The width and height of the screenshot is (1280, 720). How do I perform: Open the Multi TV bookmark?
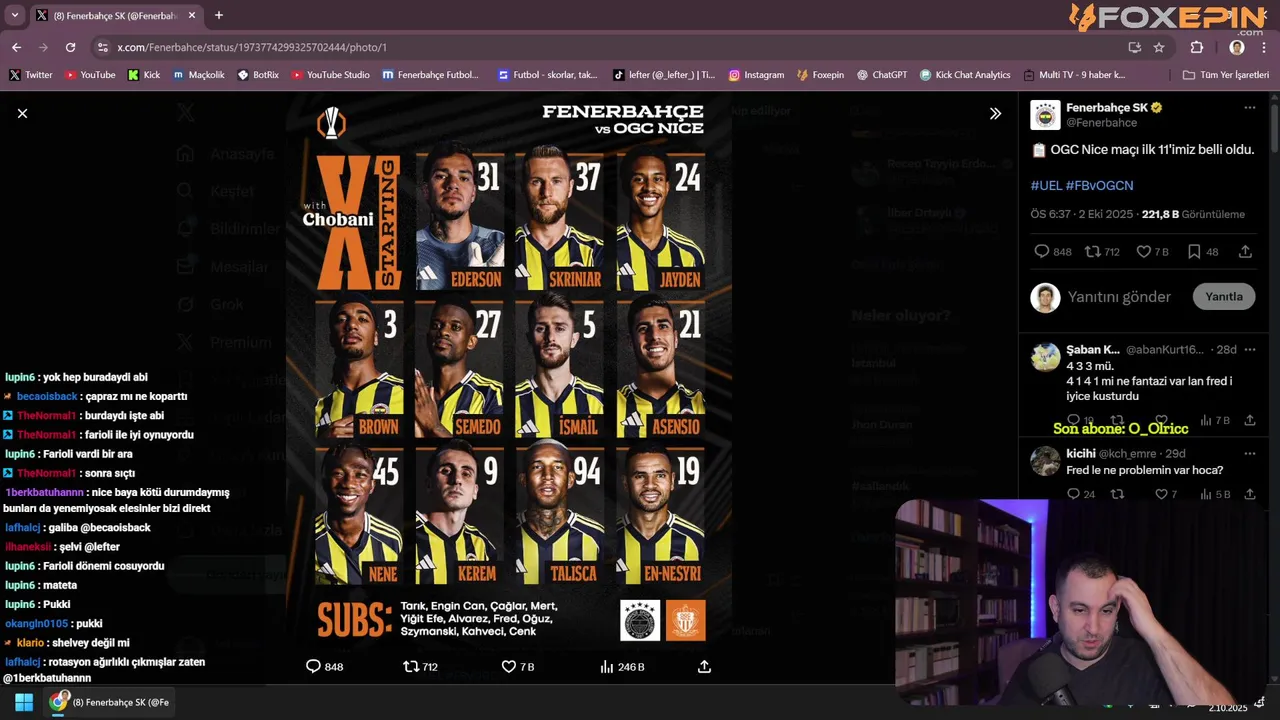(x=1075, y=75)
